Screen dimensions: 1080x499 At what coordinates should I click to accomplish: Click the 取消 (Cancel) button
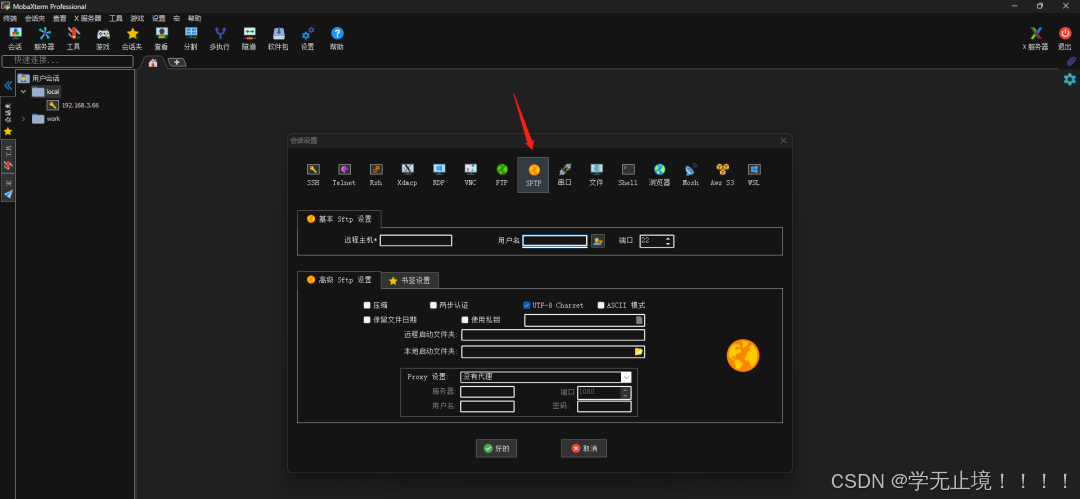pyautogui.click(x=583, y=448)
